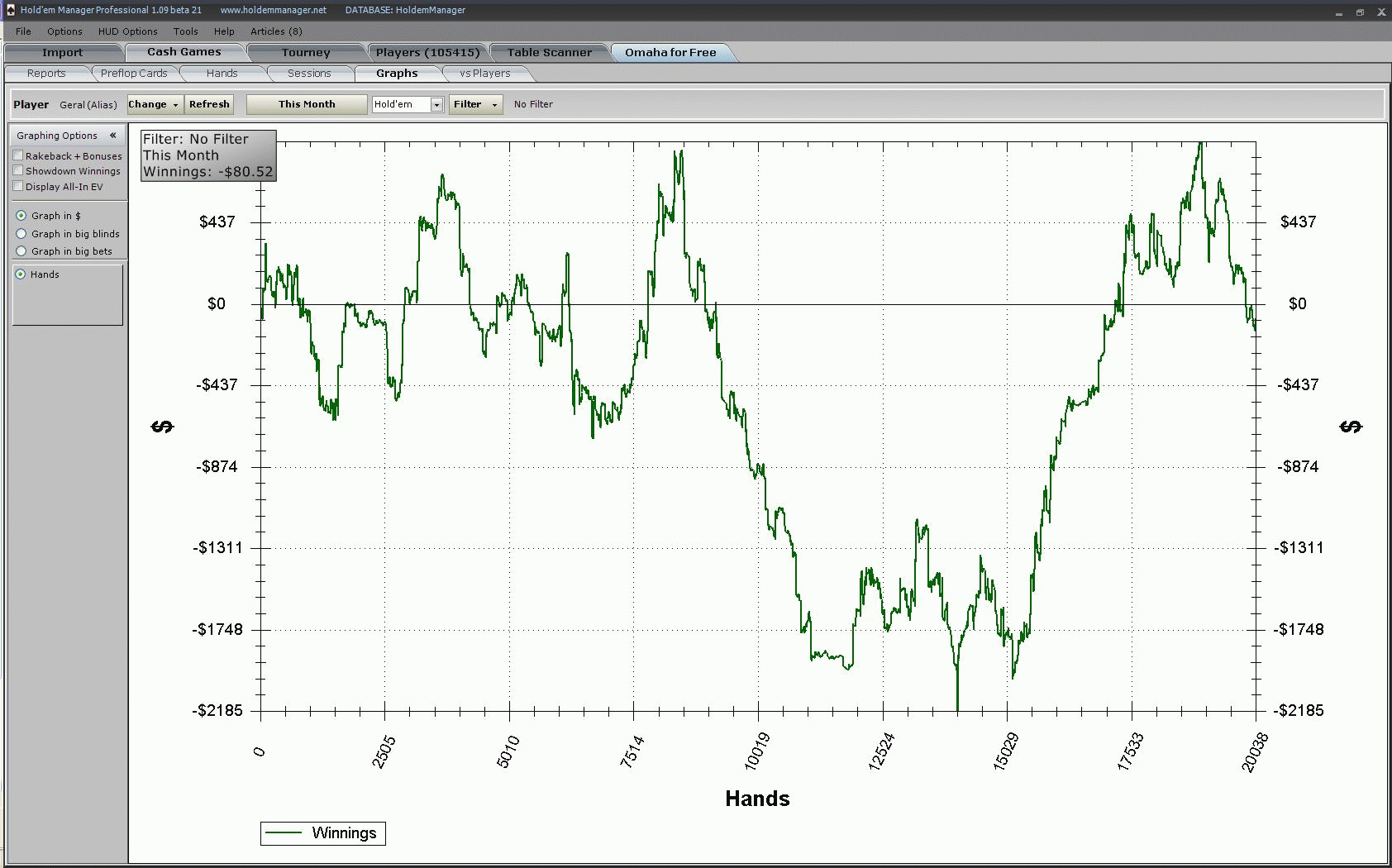Viewport: 1392px width, 868px height.
Task: Click the This Month date range button
Action: pos(307,104)
